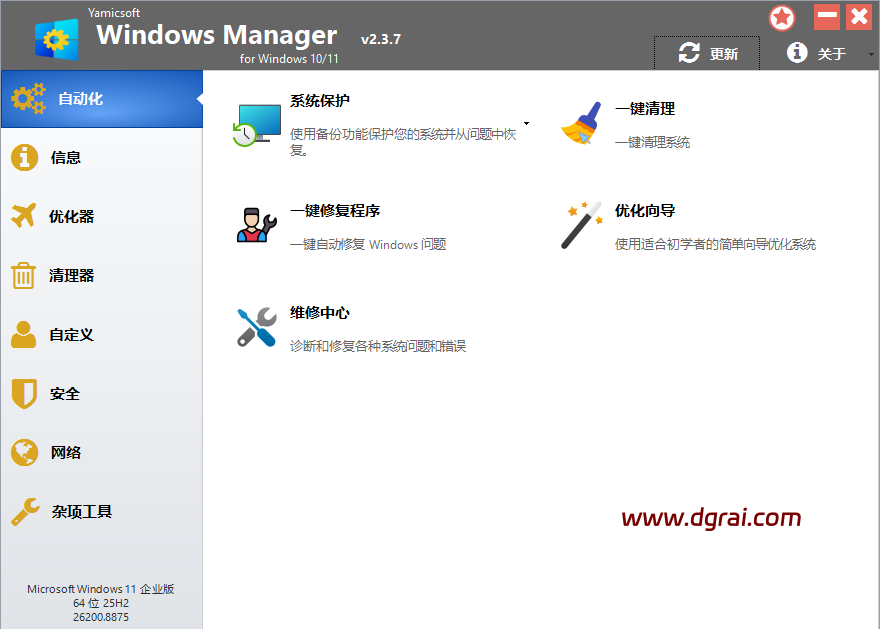Open dropdown arrow next to 关于
Image resolution: width=880 pixels, height=629 pixels.
871,54
